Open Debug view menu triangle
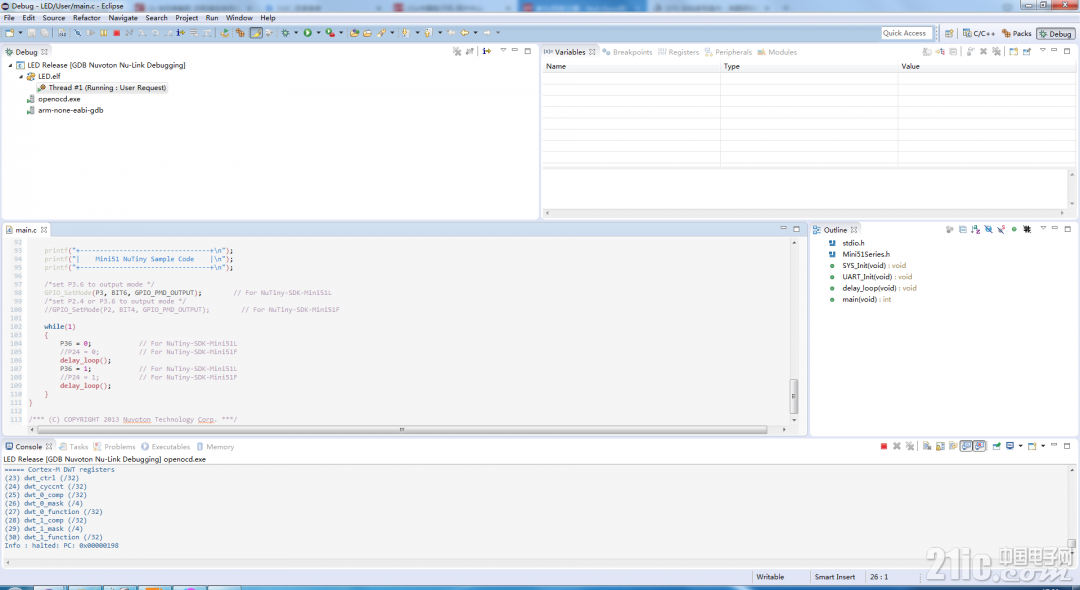 coord(503,51)
